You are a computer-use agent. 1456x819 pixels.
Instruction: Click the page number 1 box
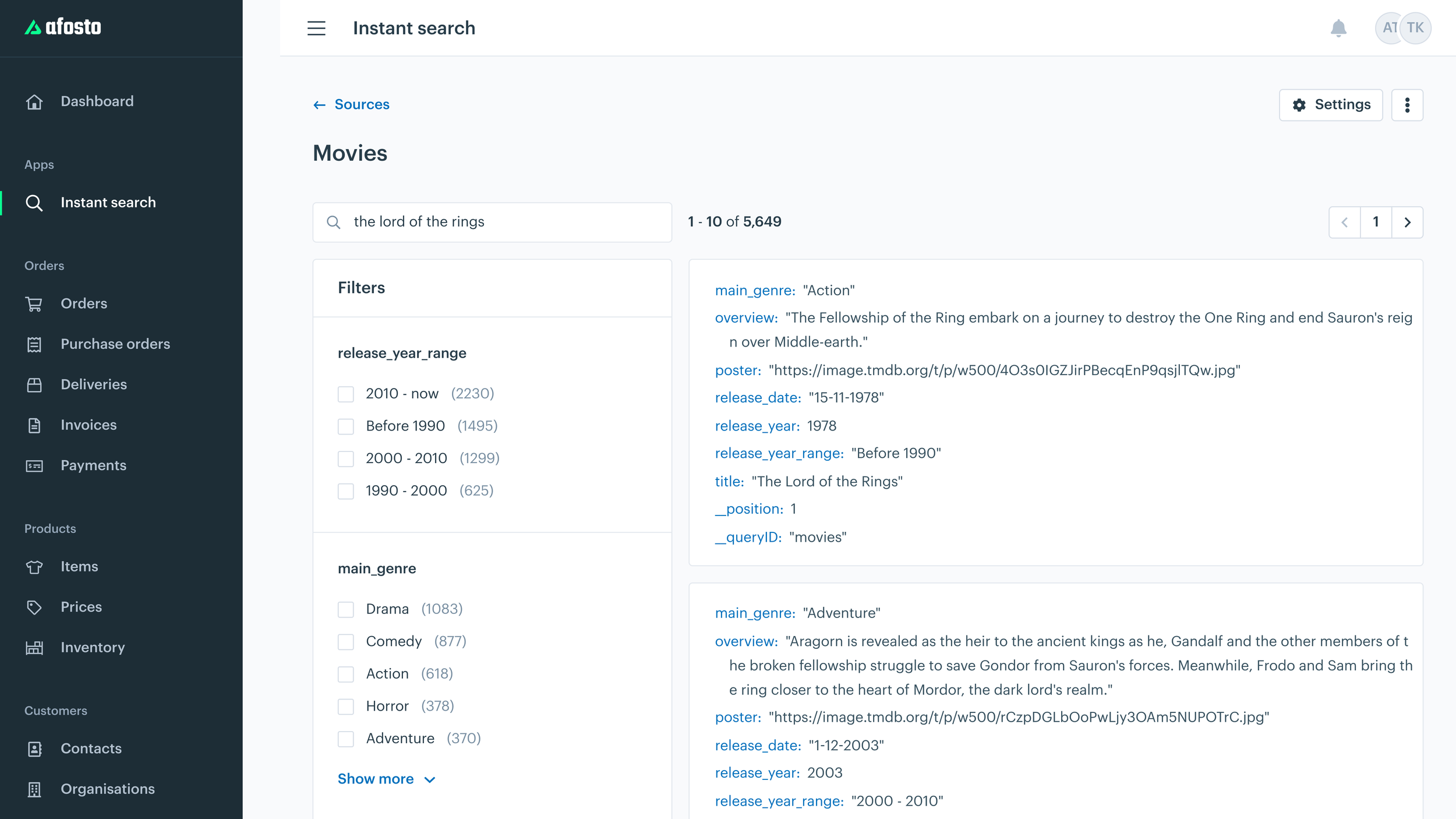coord(1376,222)
